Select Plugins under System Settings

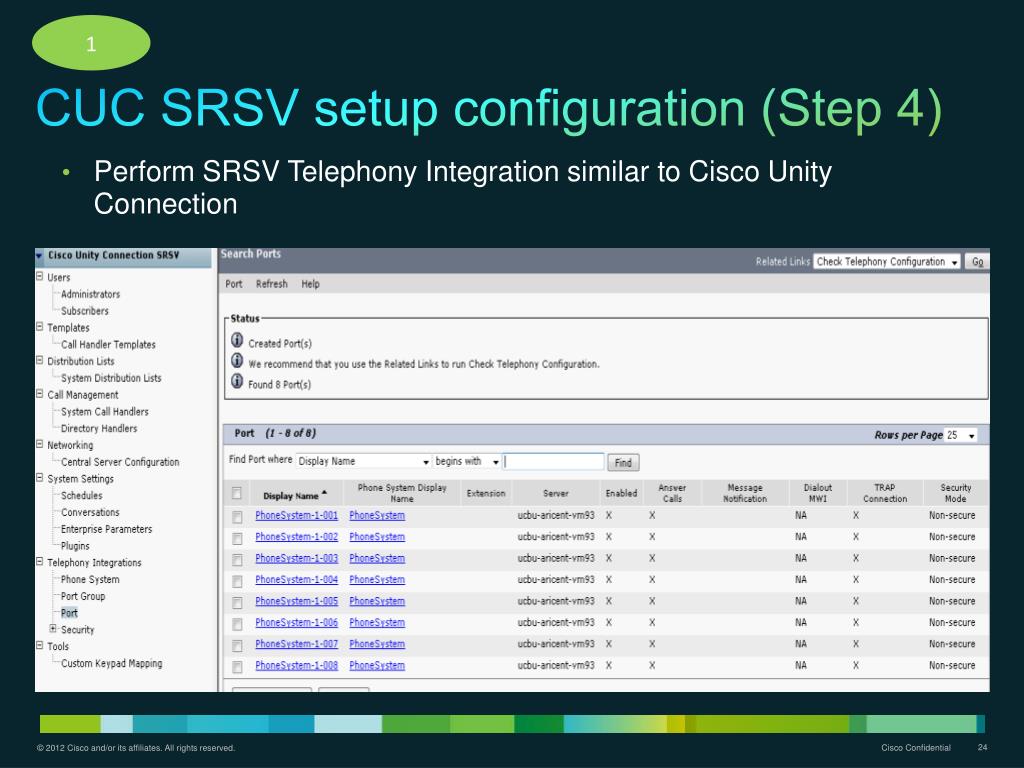pyautogui.click(x=75, y=546)
